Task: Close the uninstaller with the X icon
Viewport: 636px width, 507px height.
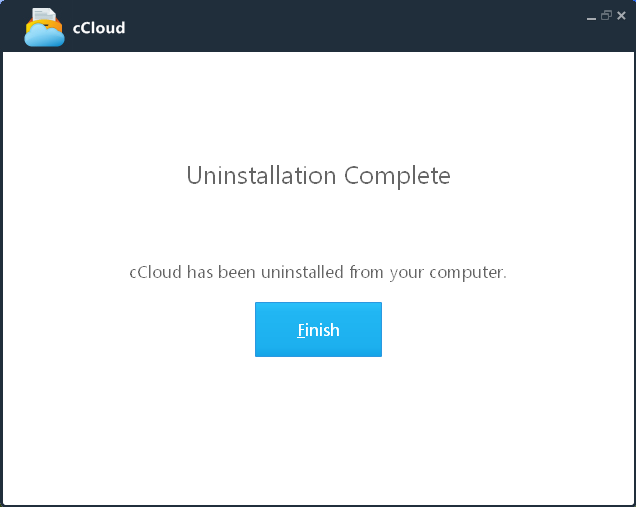Action: click(x=621, y=15)
